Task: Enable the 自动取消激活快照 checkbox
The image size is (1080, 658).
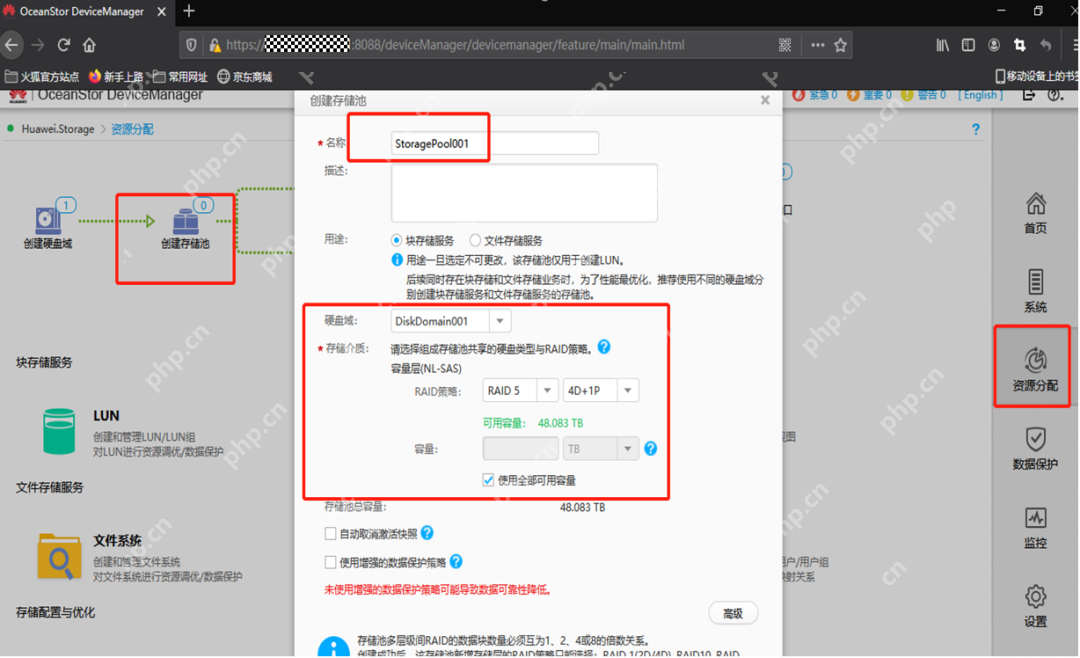Action: click(330, 533)
